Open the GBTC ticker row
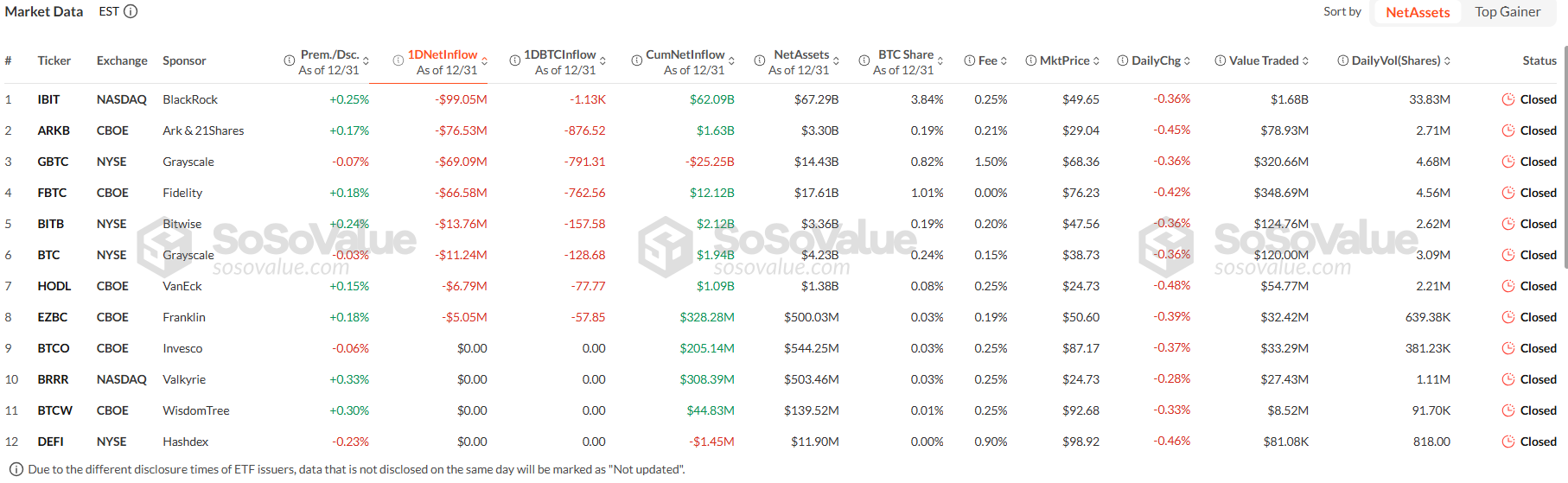The width and height of the screenshot is (1568, 483). point(53,162)
